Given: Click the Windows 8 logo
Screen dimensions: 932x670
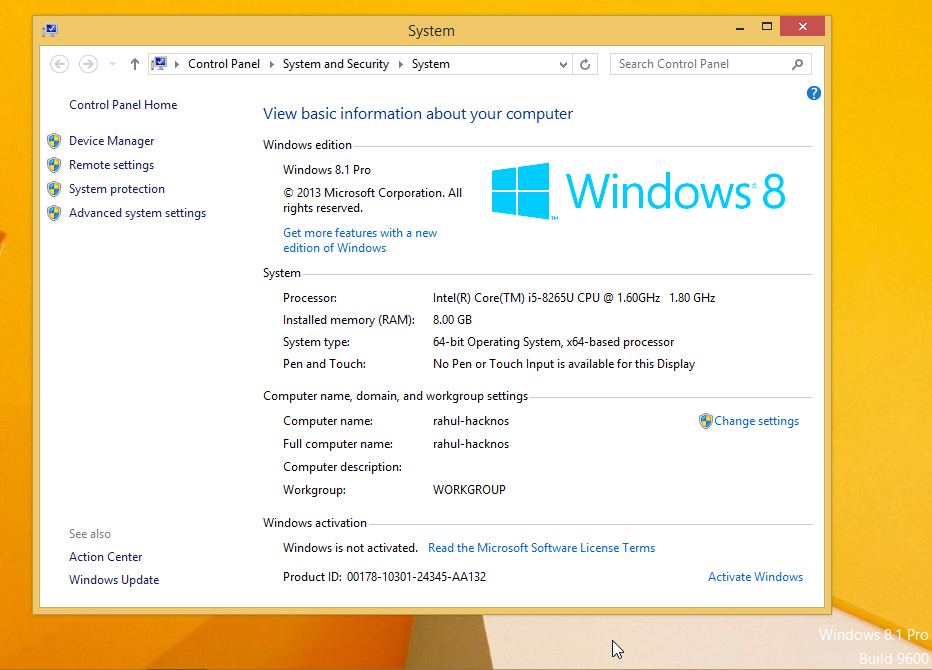Looking at the screenshot, I should click(639, 191).
